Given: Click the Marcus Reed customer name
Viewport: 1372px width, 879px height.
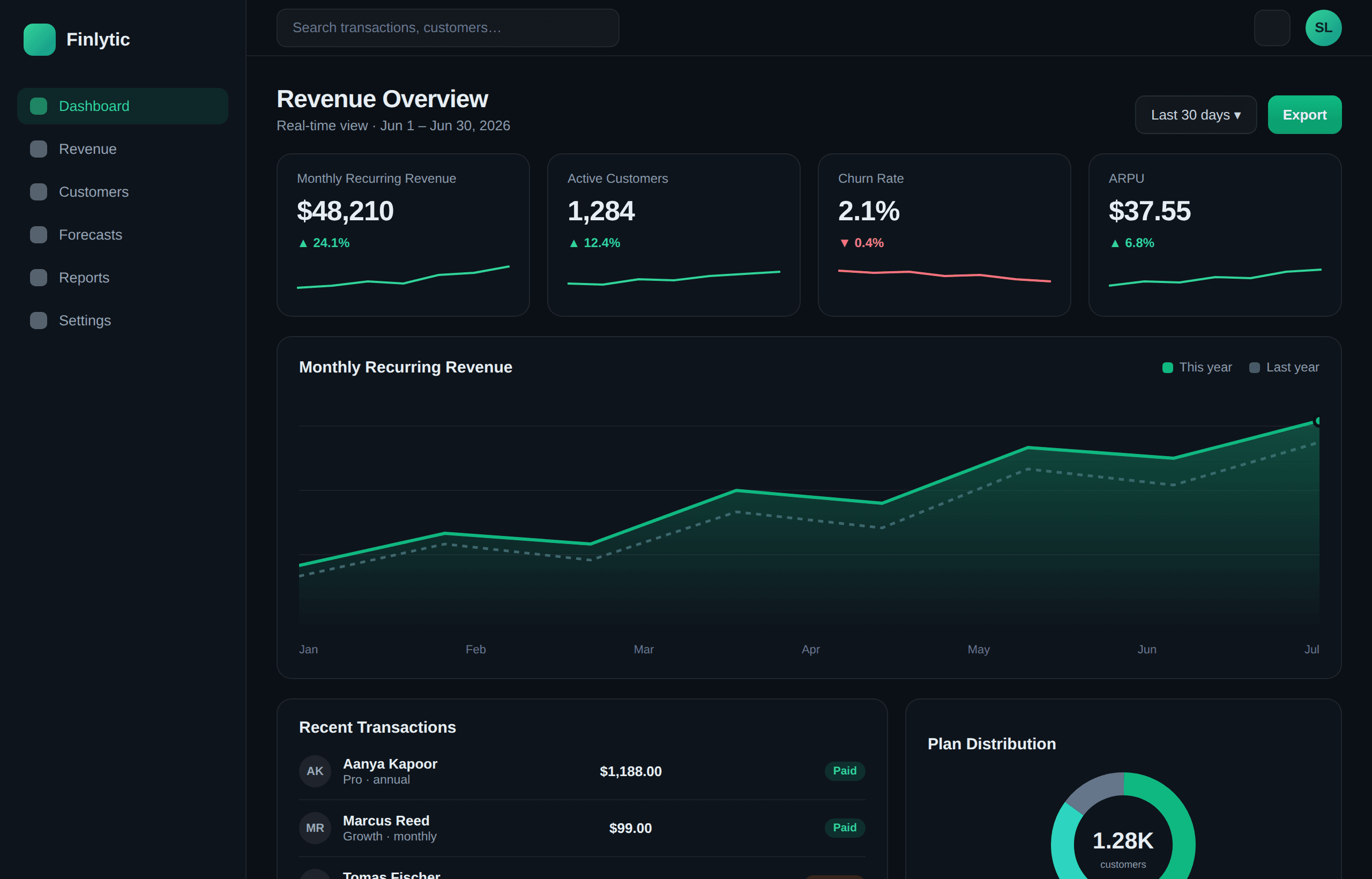Looking at the screenshot, I should (x=386, y=821).
